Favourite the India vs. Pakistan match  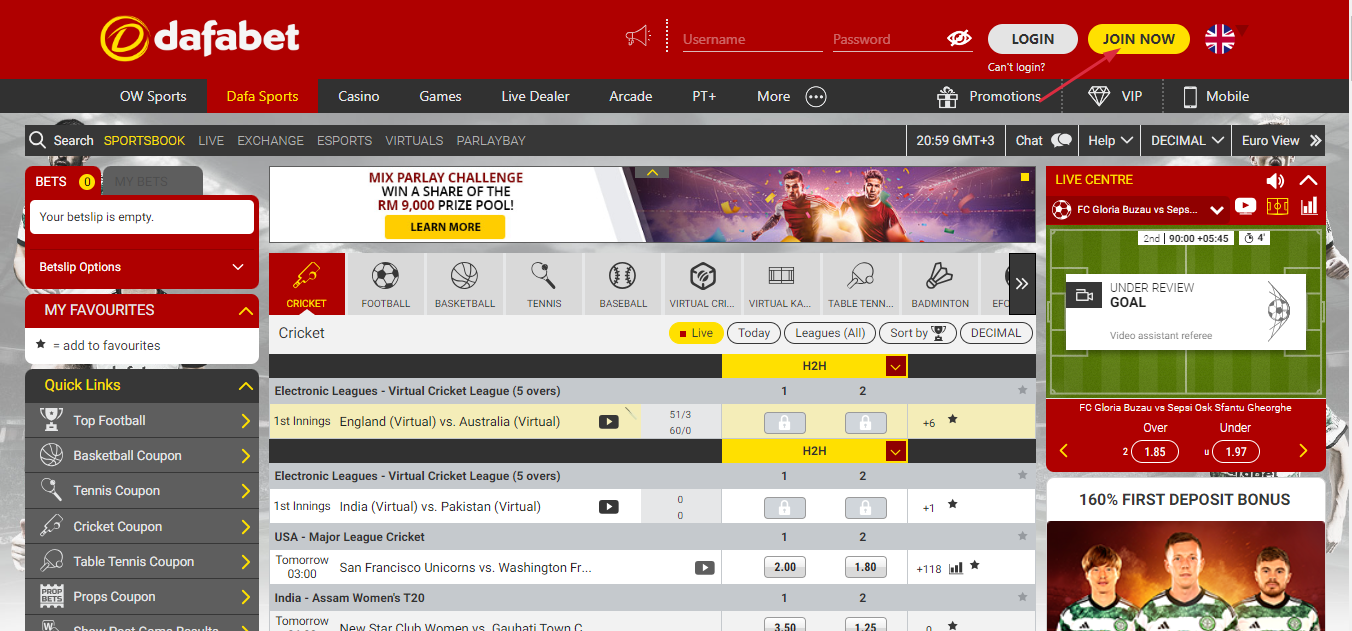[x=952, y=505]
